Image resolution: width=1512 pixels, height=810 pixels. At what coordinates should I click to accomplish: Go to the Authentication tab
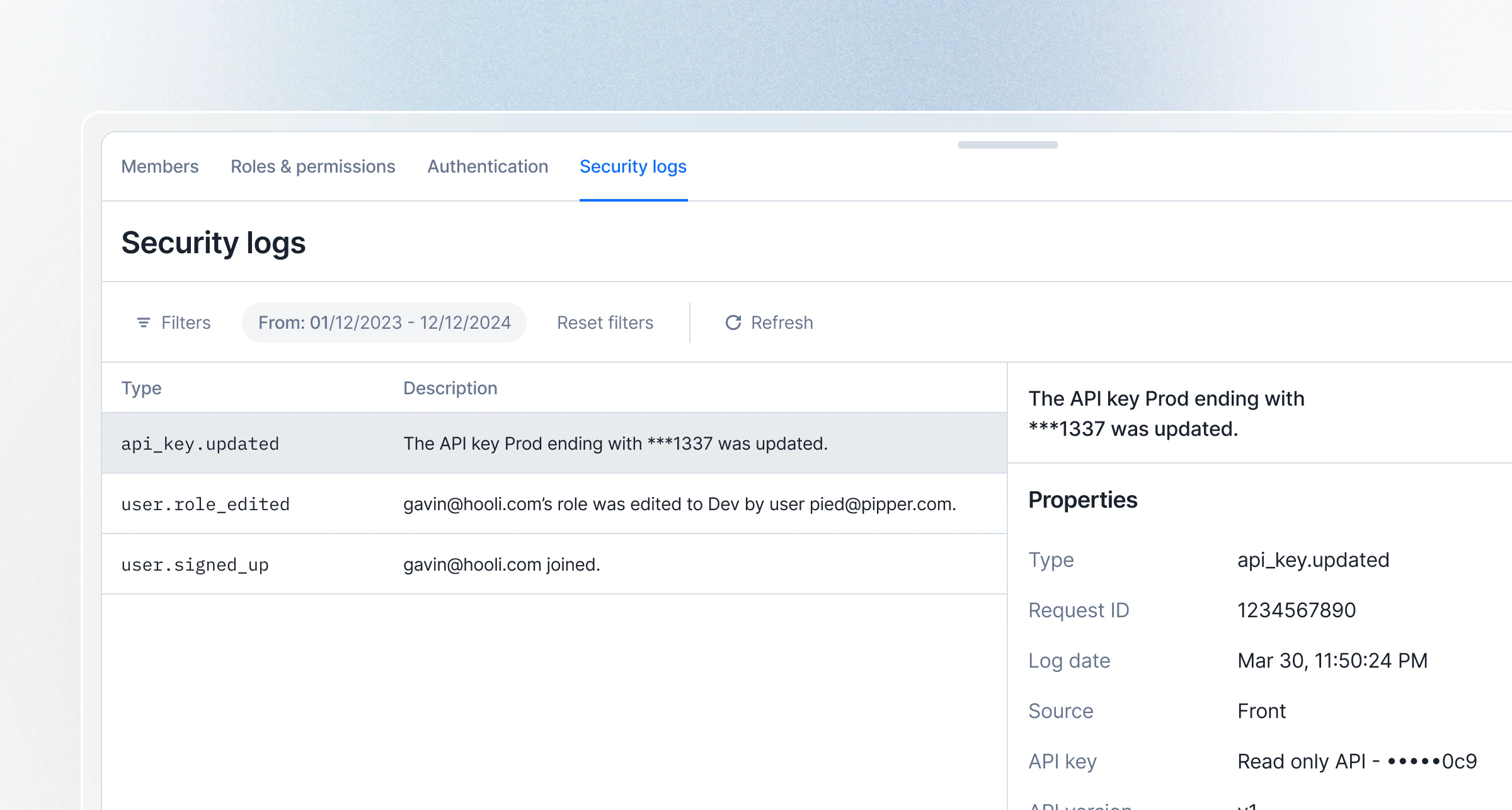click(x=488, y=166)
